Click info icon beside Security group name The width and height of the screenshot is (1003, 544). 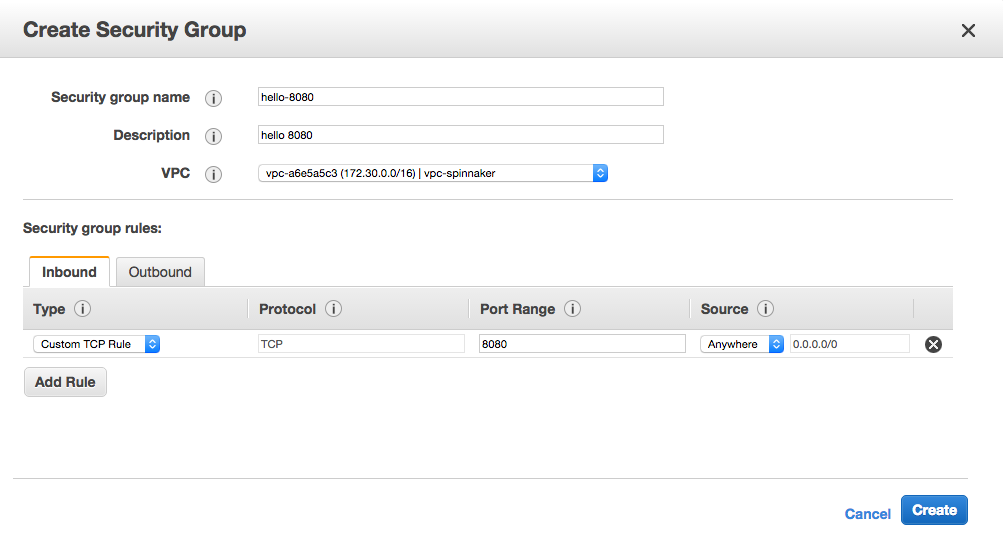point(213,98)
